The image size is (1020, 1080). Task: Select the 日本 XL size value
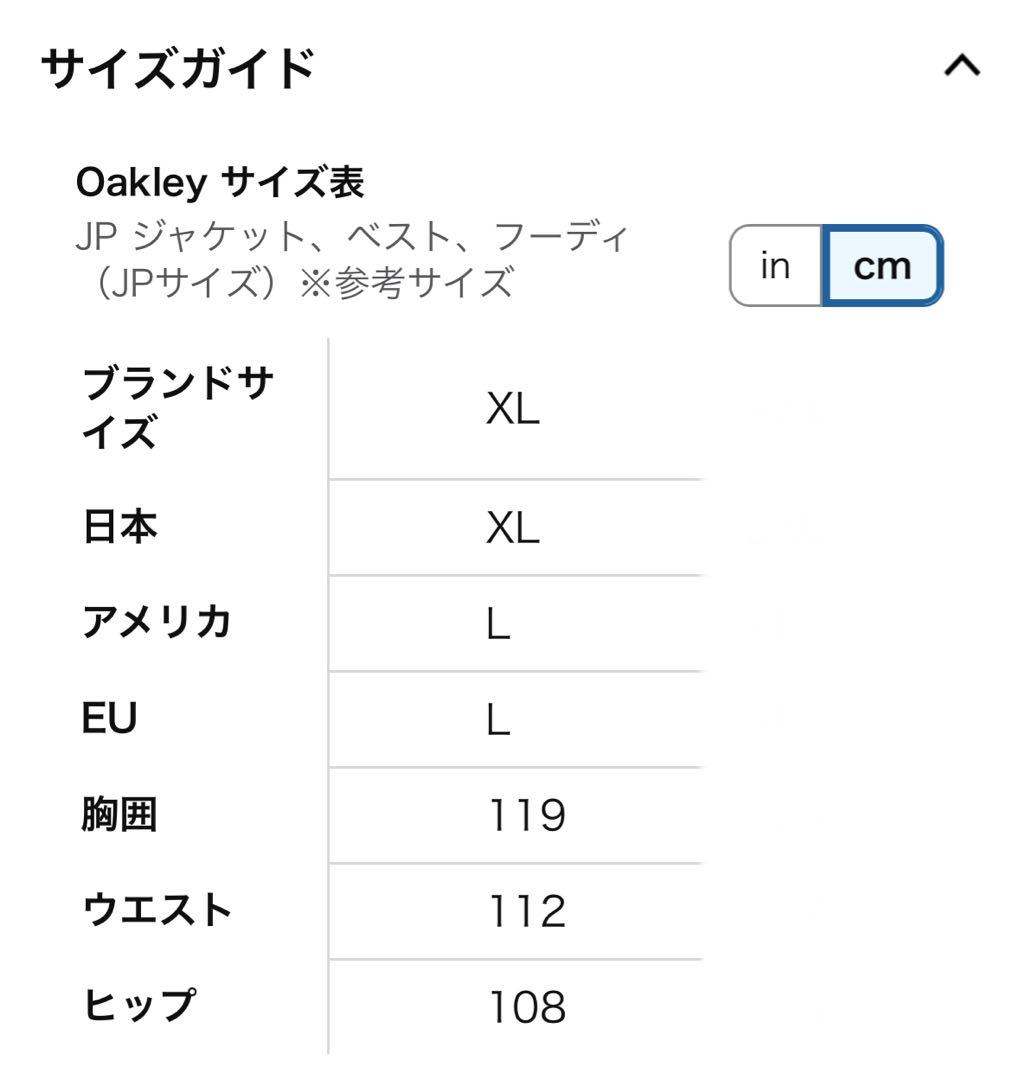click(x=513, y=527)
